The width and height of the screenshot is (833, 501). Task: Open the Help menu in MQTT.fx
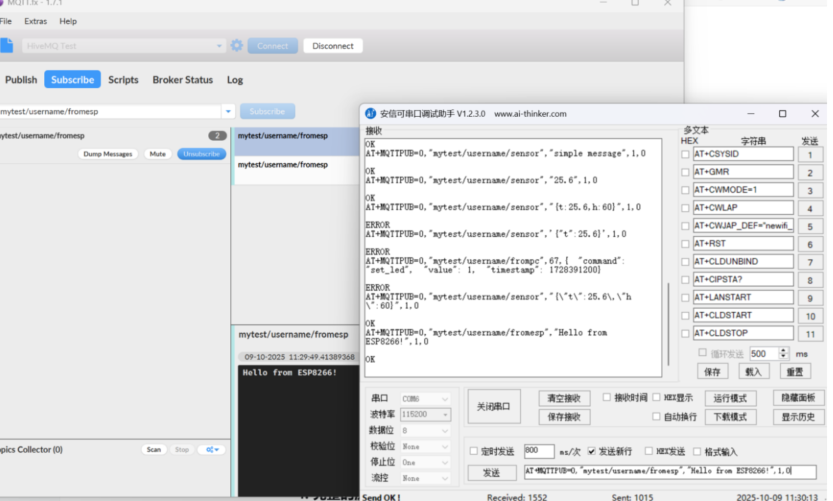click(68, 21)
